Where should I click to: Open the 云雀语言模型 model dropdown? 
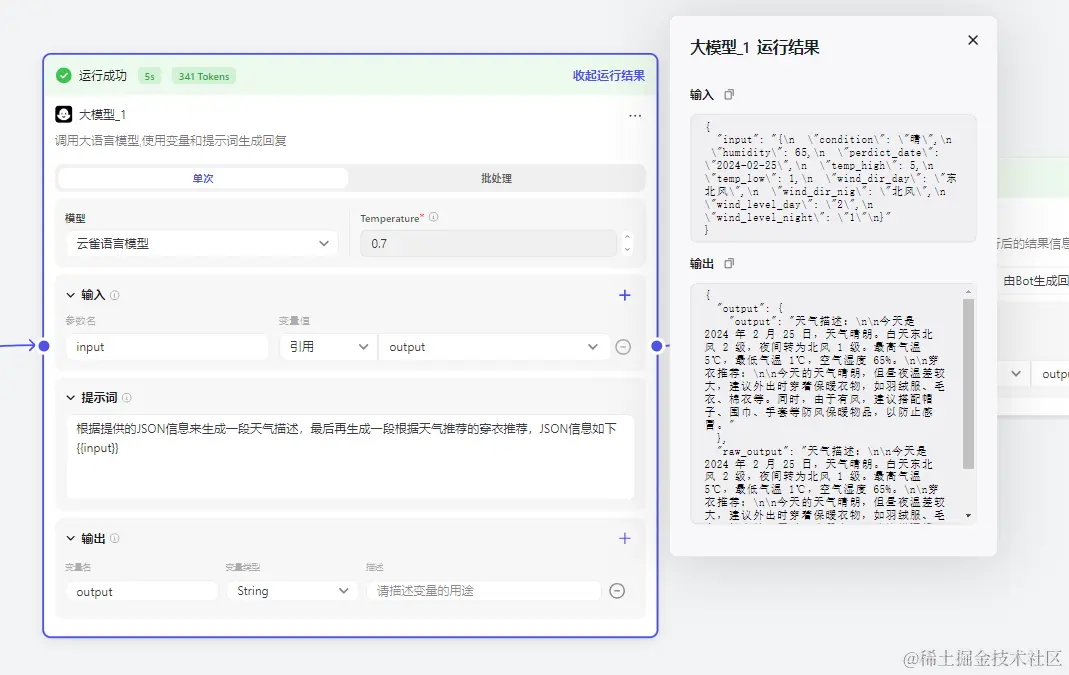pos(202,243)
